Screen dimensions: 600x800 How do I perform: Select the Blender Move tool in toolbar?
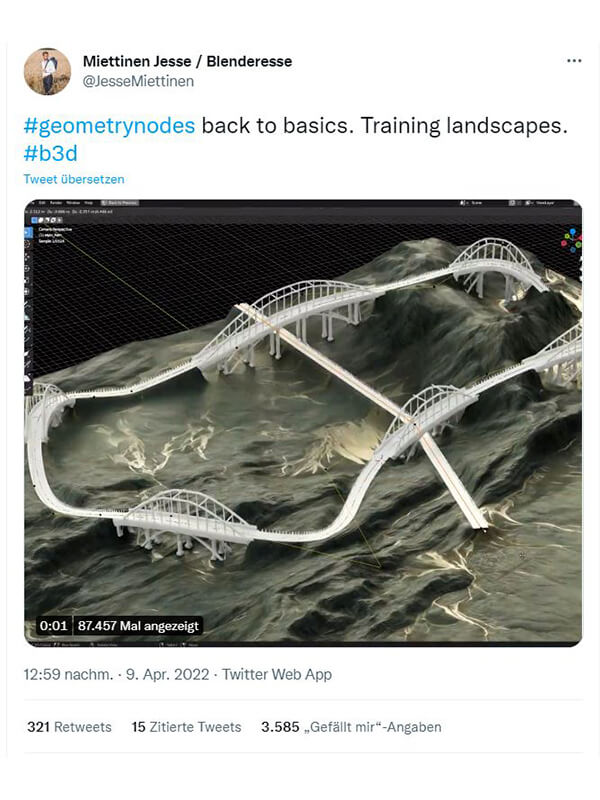pyautogui.click(x=27, y=256)
